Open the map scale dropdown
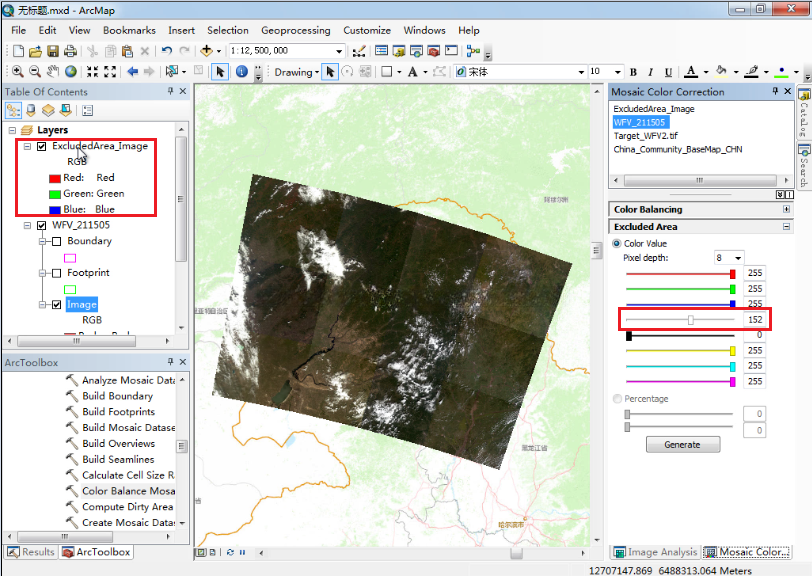This screenshot has height=576, width=812. [337, 51]
